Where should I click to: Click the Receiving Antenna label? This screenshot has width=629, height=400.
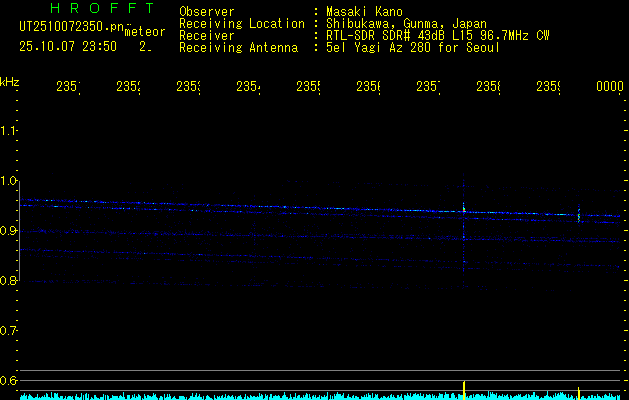pos(237,47)
